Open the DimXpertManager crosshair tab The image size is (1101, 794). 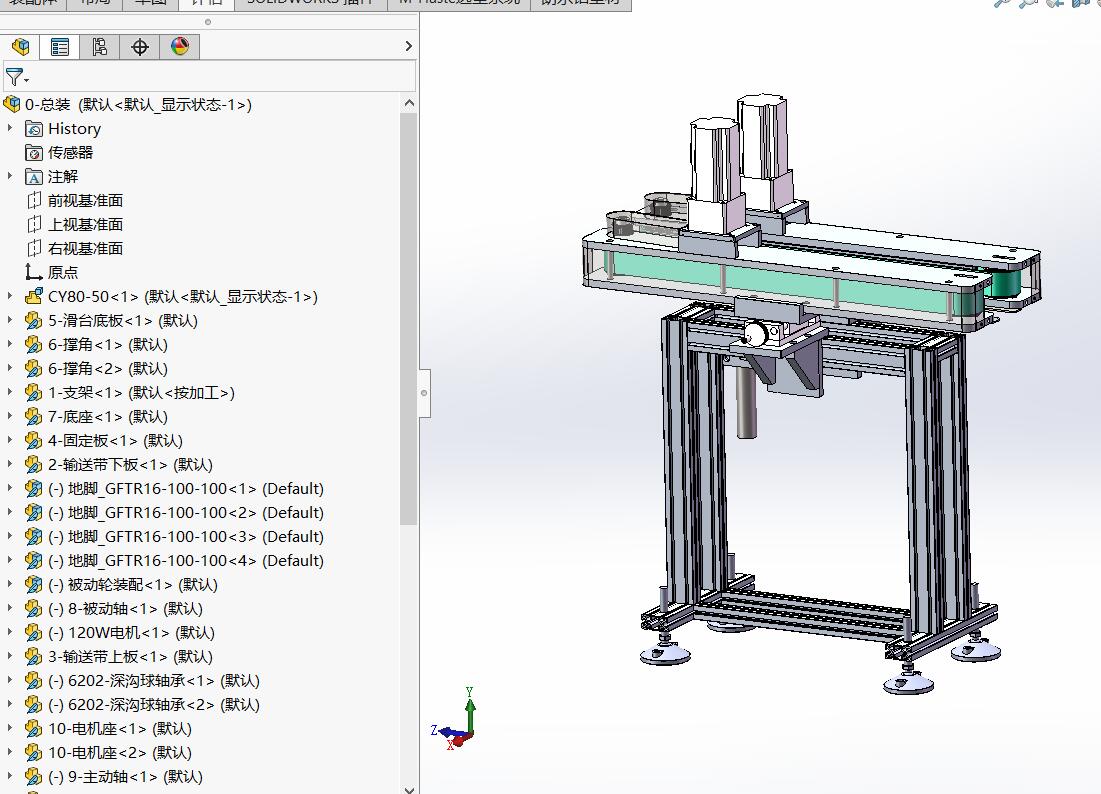click(140, 47)
